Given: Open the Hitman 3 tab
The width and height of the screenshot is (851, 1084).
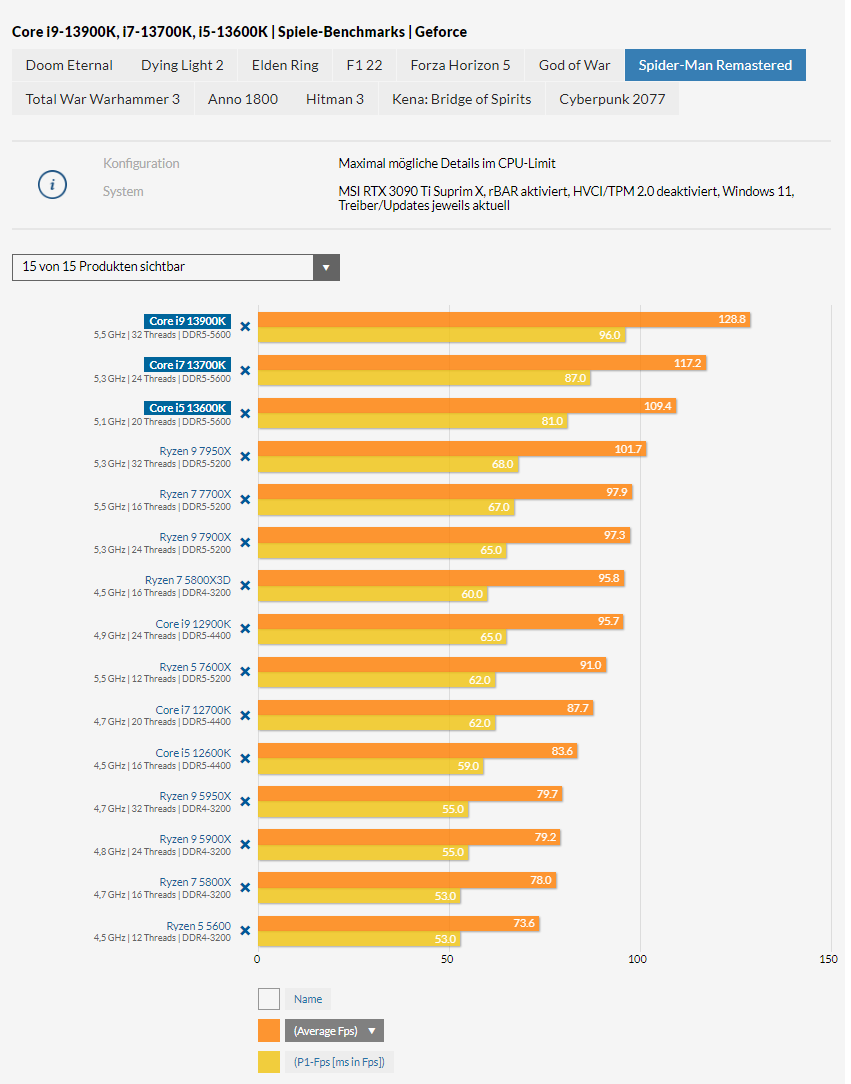Looking at the screenshot, I should point(335,99).
